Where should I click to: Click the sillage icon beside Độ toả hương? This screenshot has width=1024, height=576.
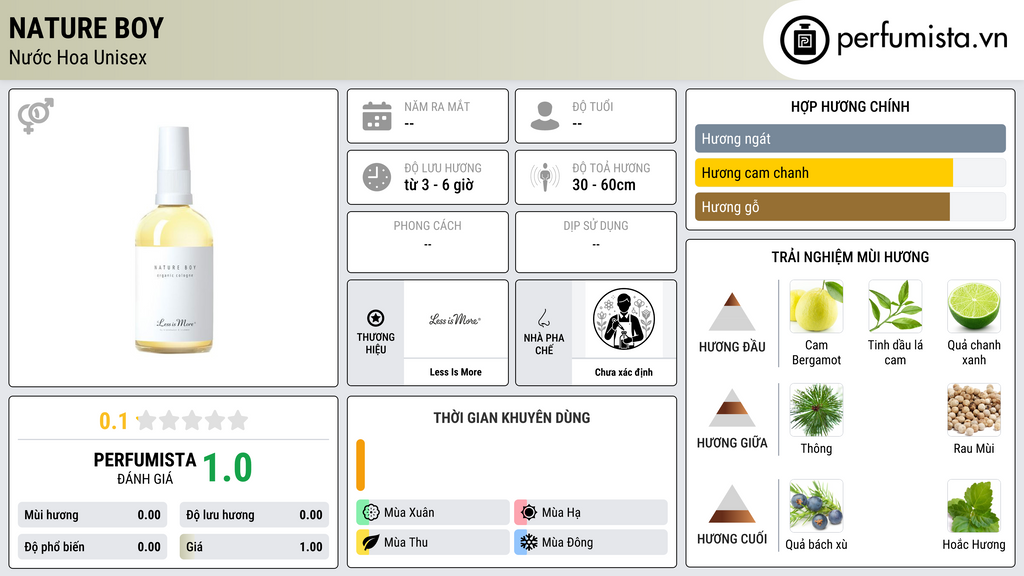point(545,177)
